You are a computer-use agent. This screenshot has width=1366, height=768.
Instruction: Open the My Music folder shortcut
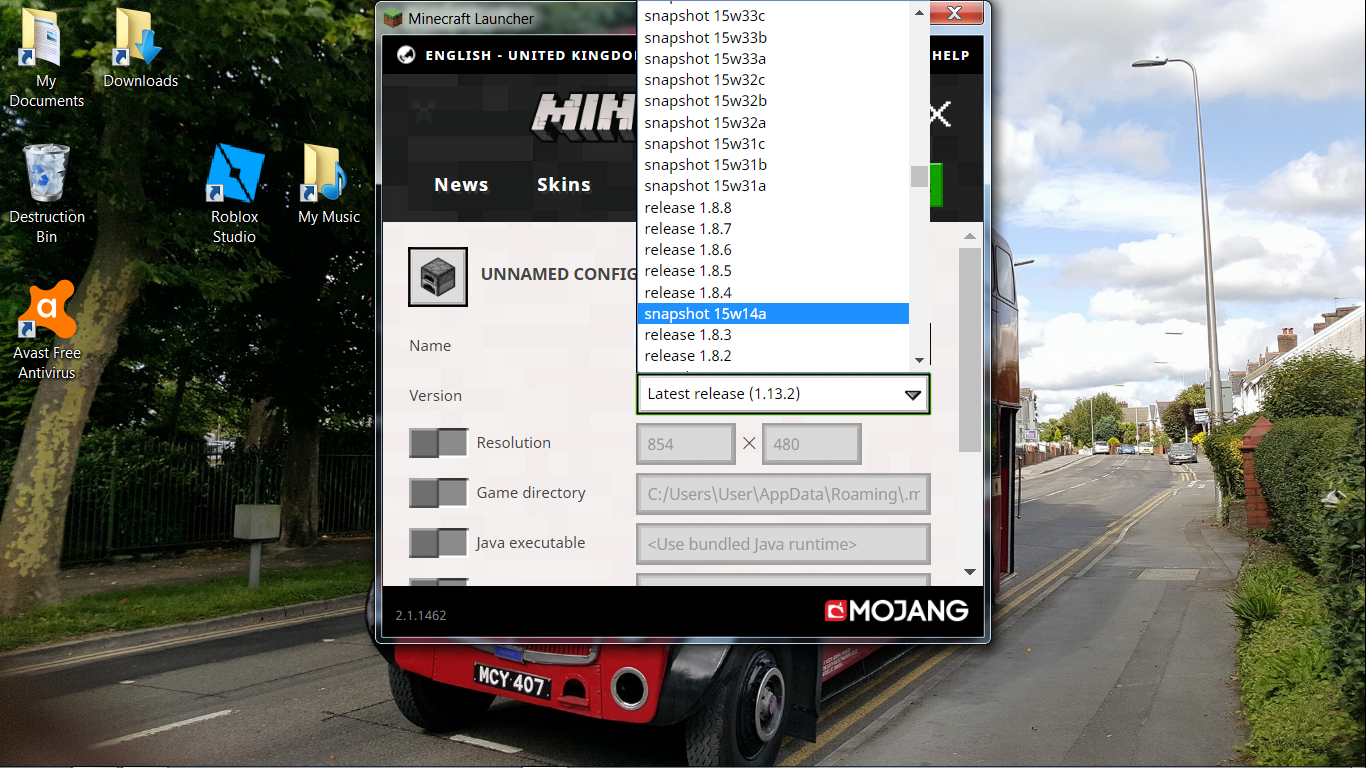(328, 184)
